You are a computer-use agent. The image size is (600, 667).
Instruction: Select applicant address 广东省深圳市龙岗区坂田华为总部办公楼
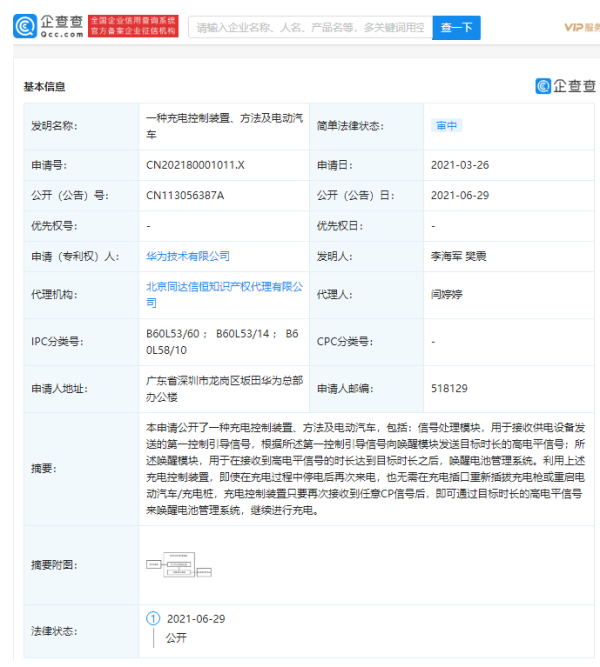[224, 389]
